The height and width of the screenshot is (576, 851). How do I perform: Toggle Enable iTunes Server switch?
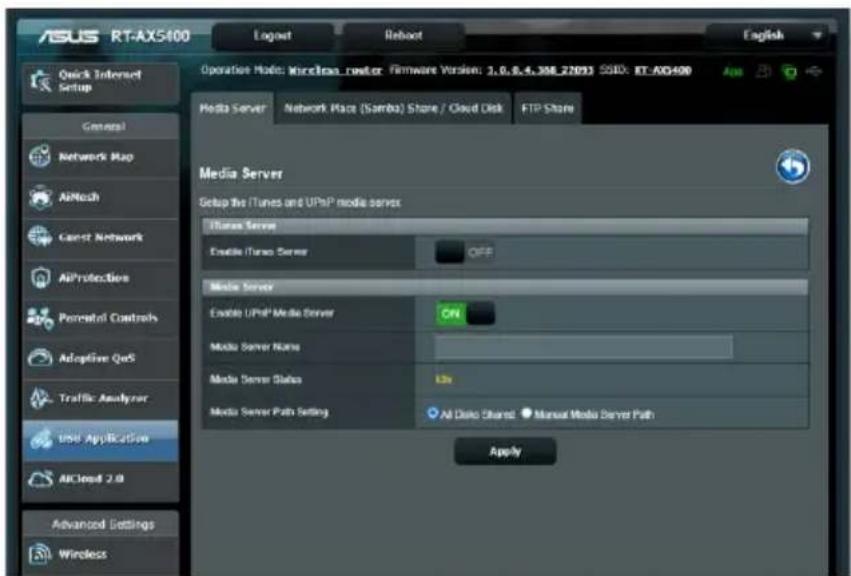464,252
